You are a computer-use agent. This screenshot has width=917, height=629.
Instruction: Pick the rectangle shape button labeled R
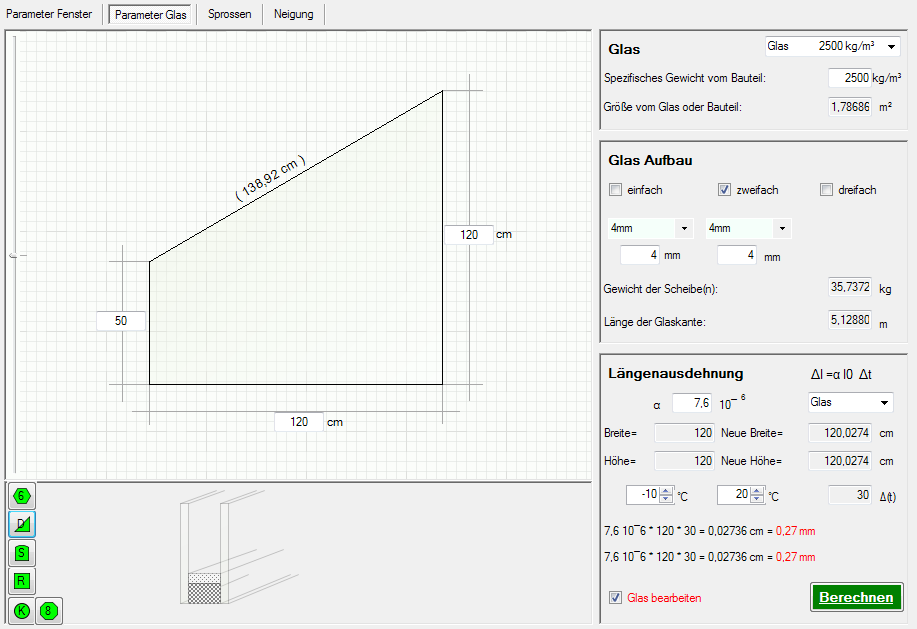pyautogui.click(x=21, y=580)
